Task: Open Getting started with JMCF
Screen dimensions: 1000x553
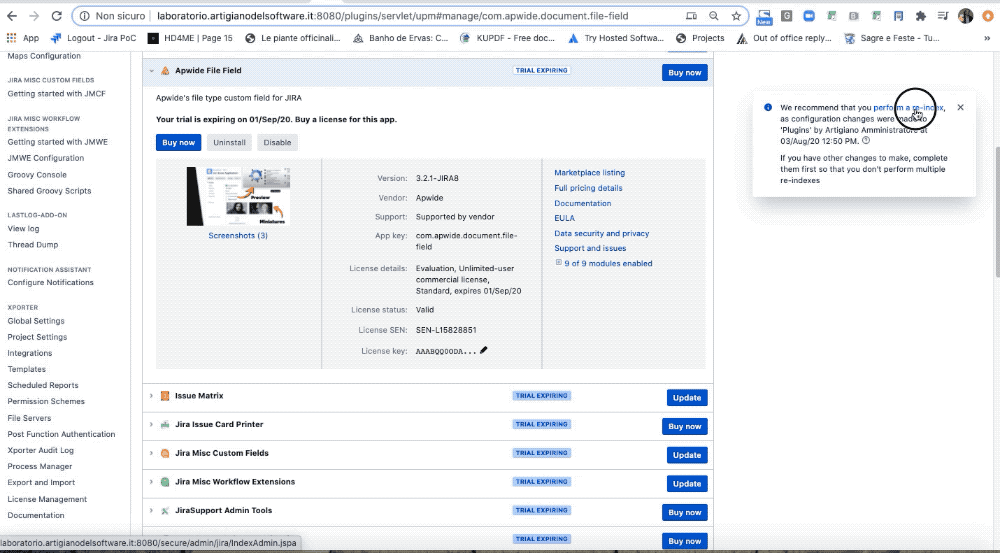Action: (57, 94)
